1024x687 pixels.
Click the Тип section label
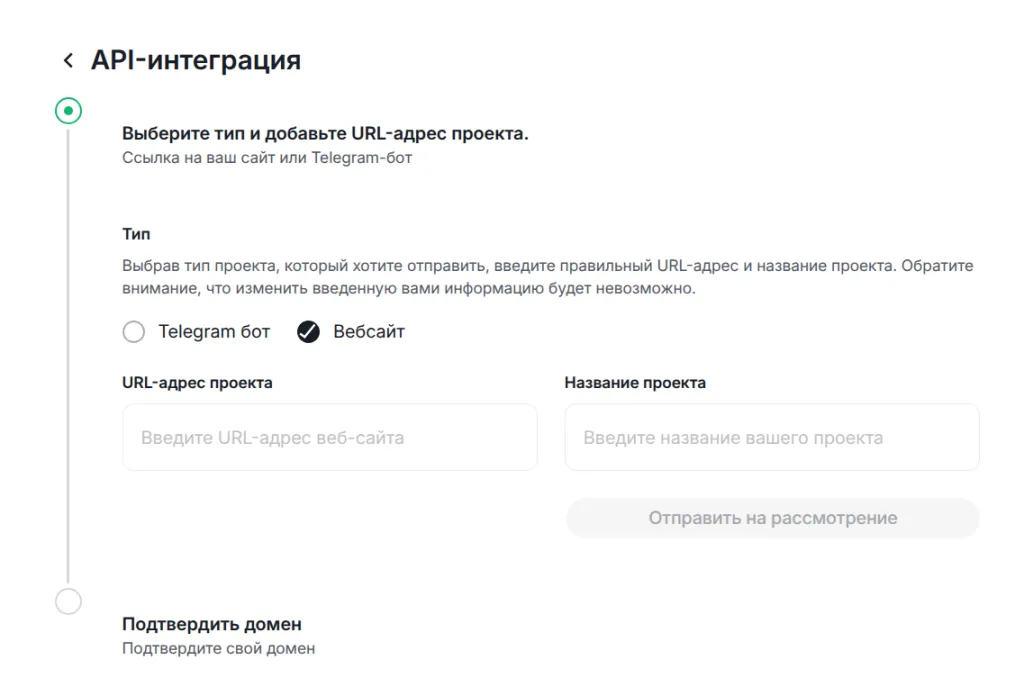(136, 234)
